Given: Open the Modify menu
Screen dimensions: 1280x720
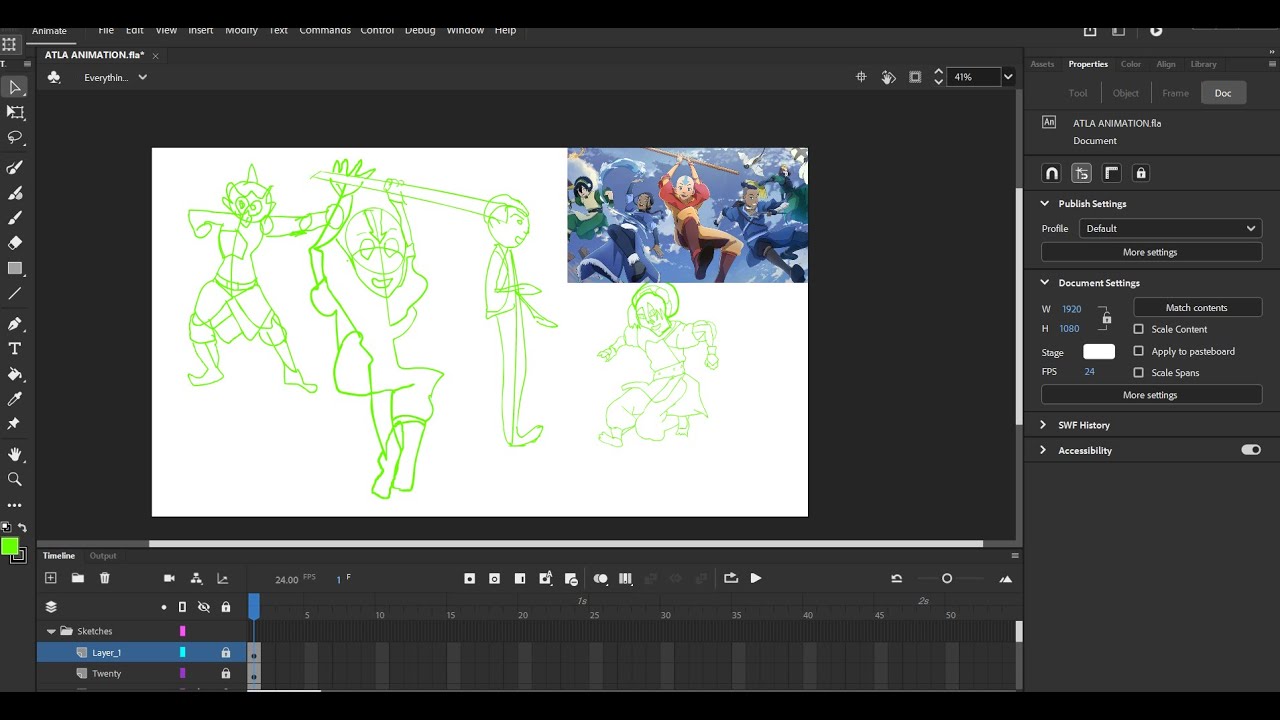Looking at the screenshot, I should [x=241, y=30].
